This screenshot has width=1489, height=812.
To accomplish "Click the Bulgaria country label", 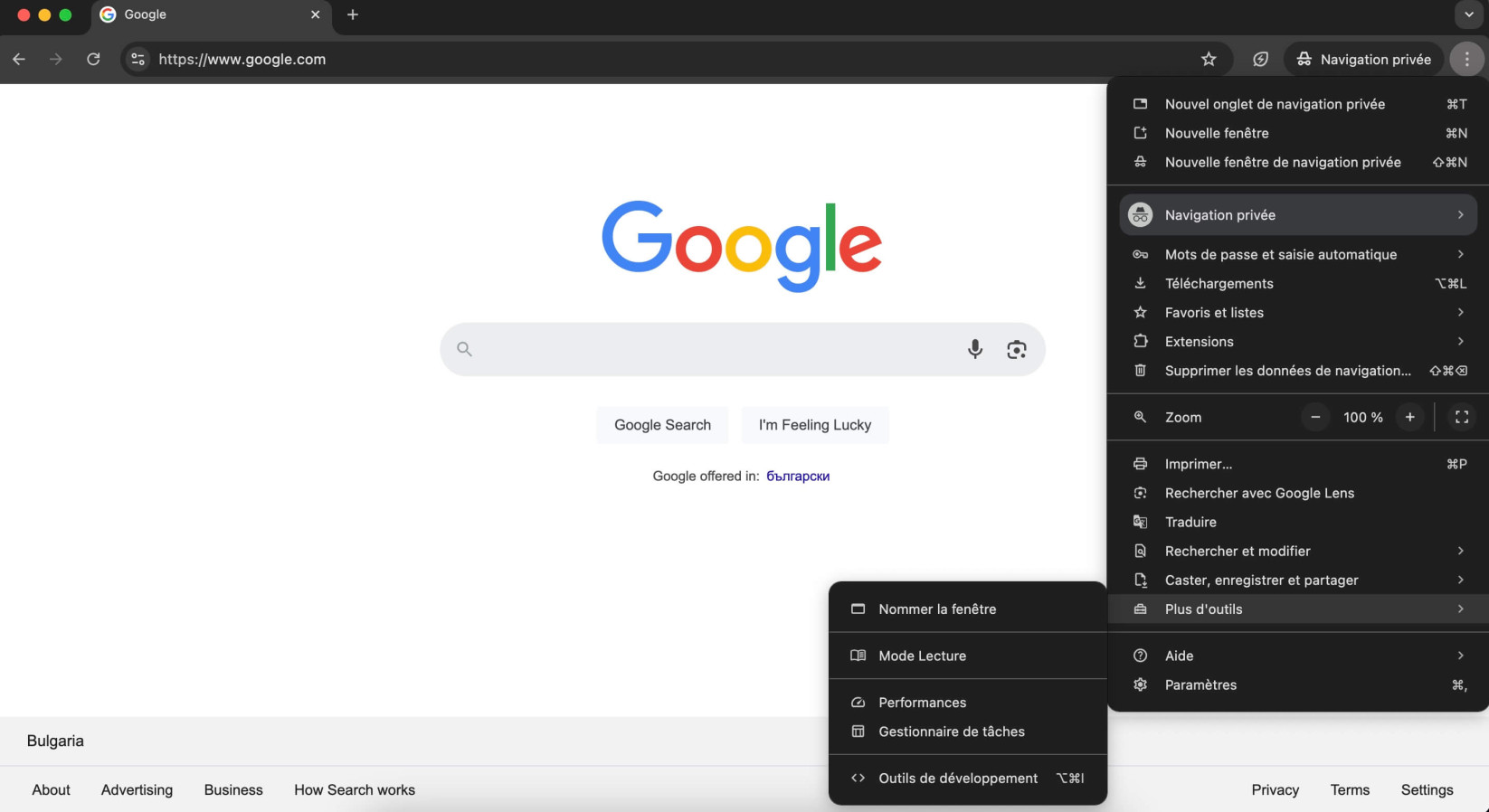I will tap(55, 741).
